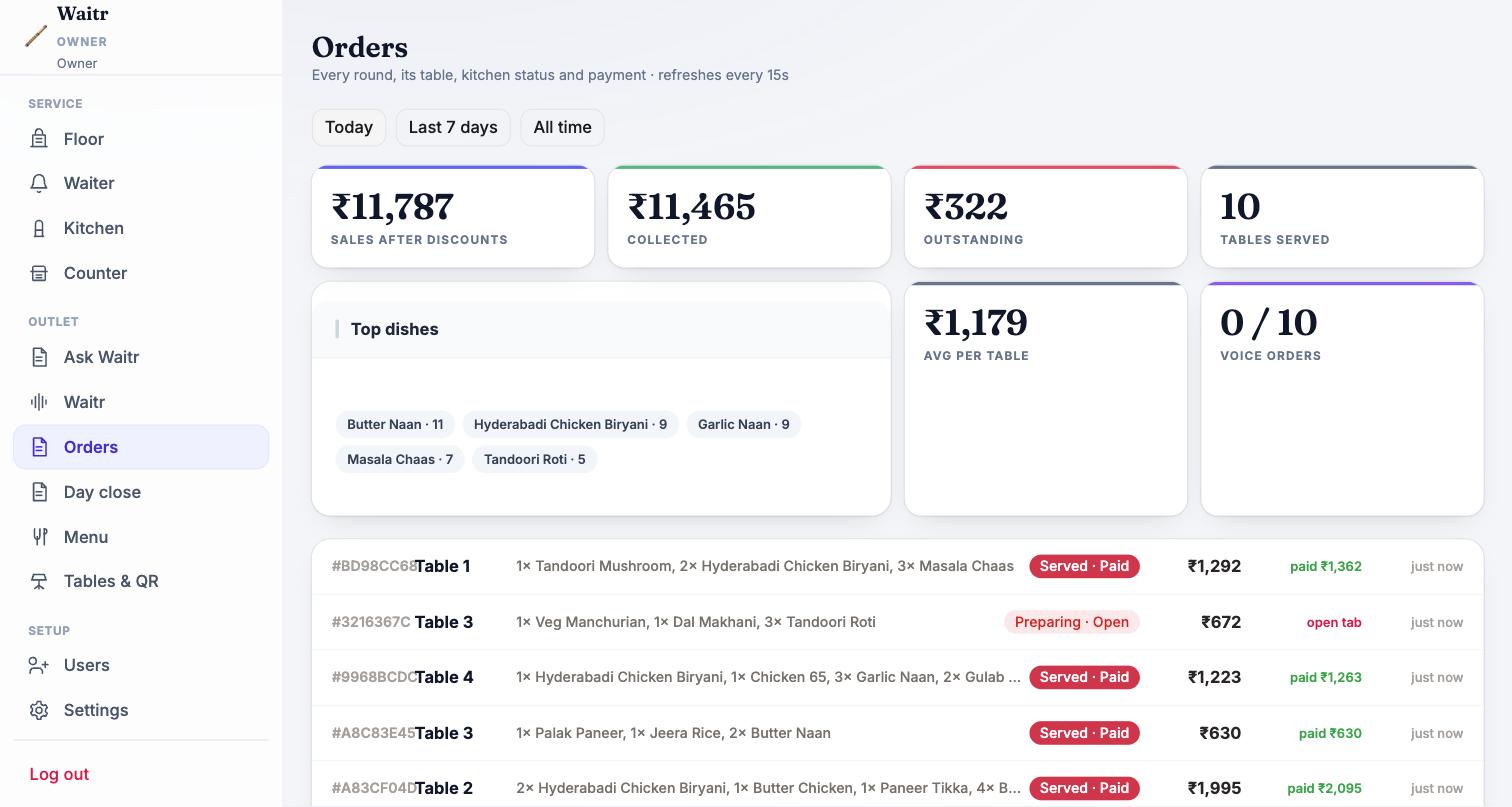1512x807 pixels.
Task: Click the Waitr waveform icon
Action: (39, 402)
